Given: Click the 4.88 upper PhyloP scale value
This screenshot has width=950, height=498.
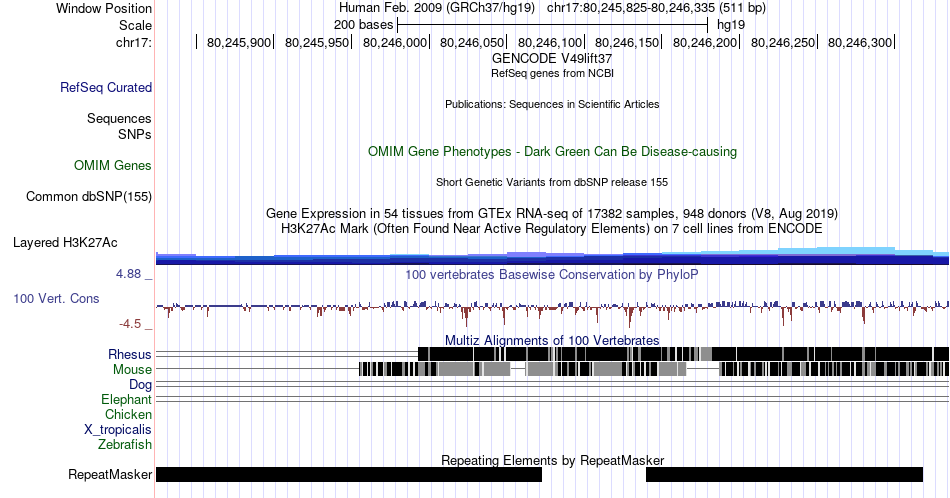Looking at the screenshot, I should pos(128,274).
